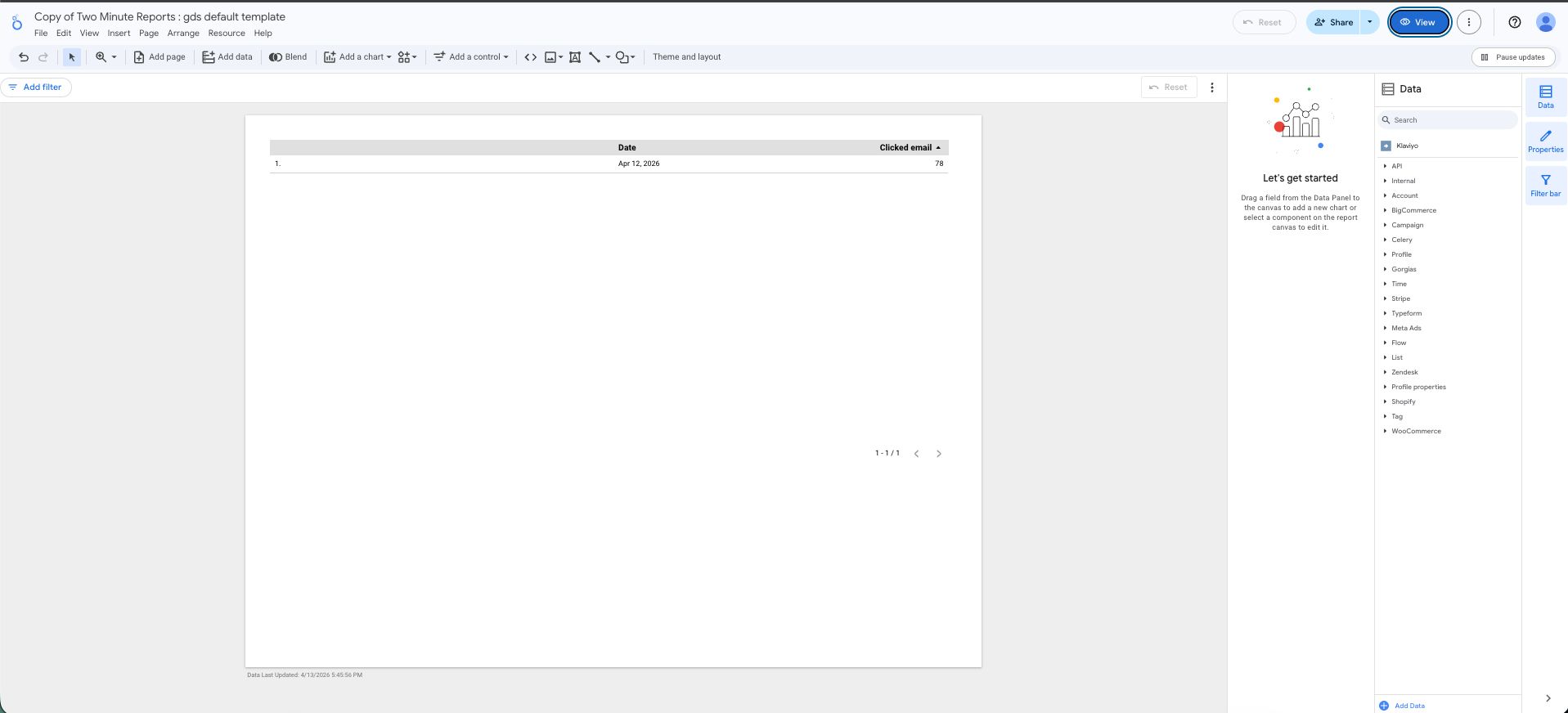This screenshot has height=713, width=1568.
Task: Open the Arrange menu
Action: coord(183,34)
